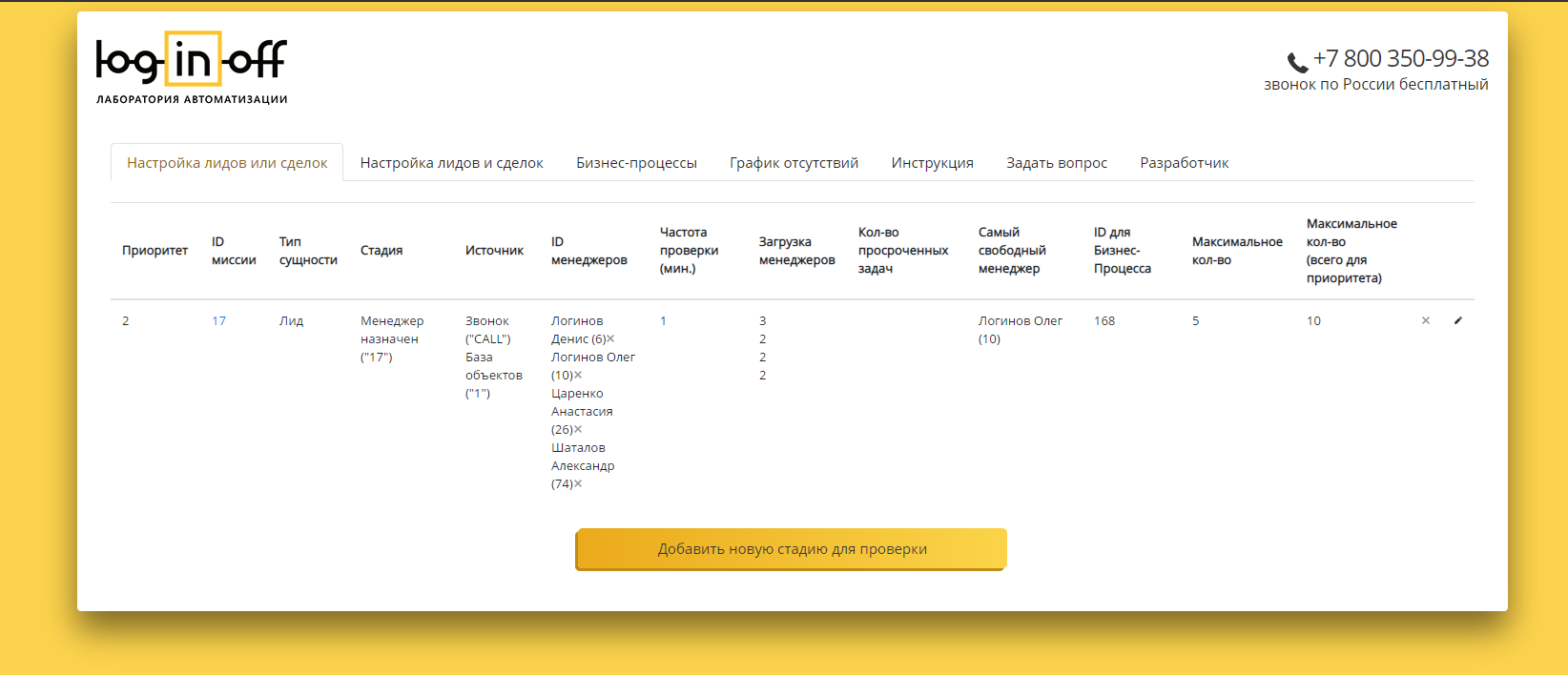Click the phone number +7 800 350-99-38

pos(1400,59)
